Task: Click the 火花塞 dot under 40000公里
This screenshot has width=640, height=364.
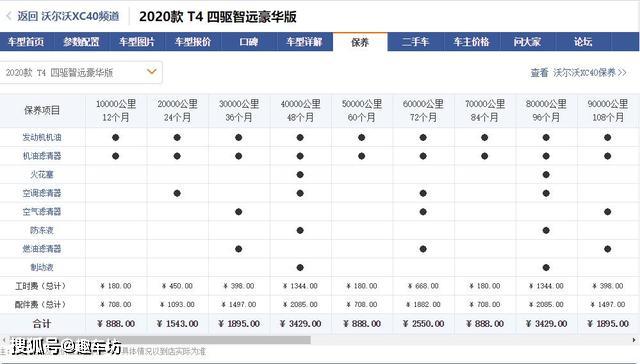Action: tap(300, 175)
